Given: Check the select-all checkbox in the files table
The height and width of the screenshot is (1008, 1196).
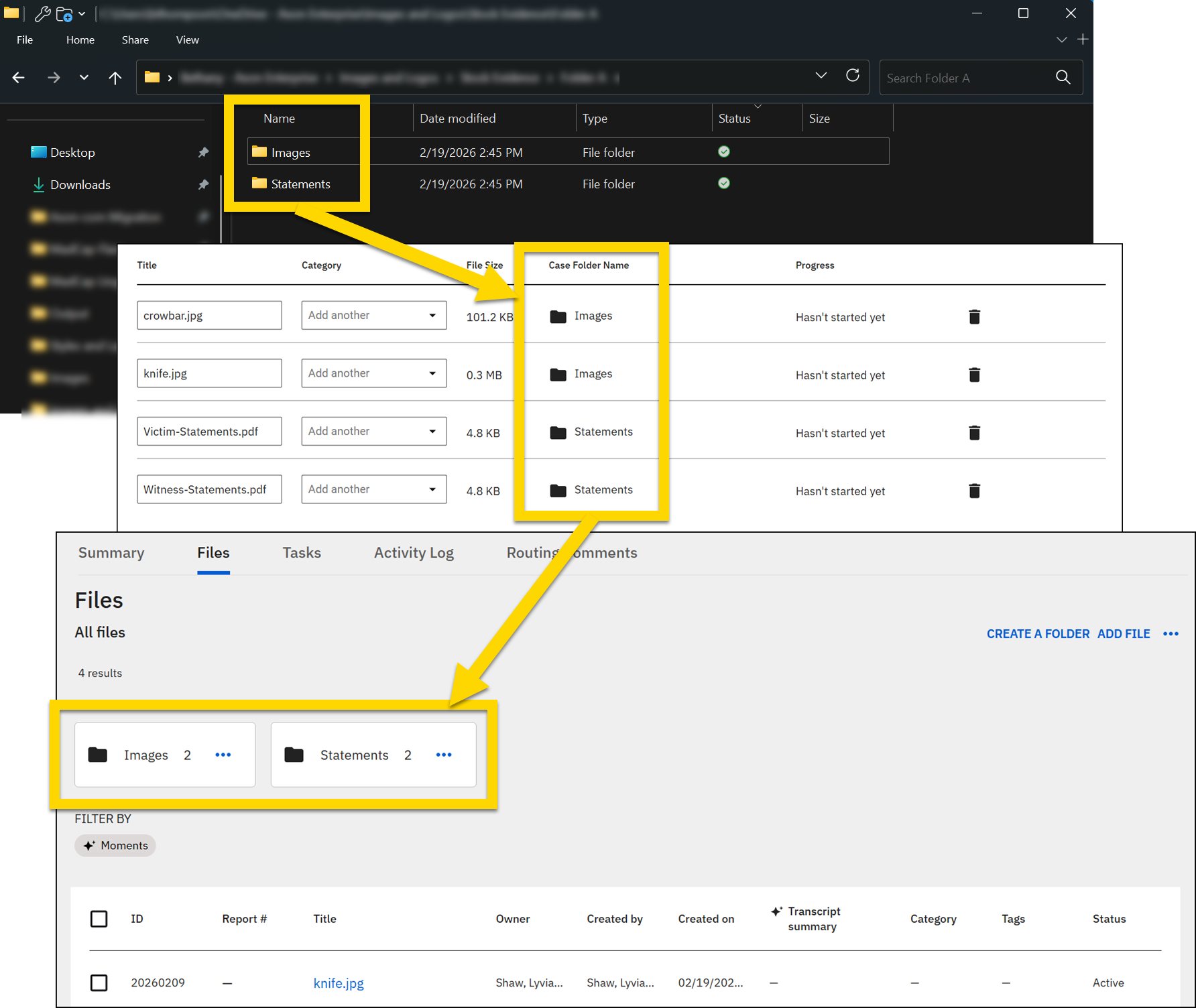Looking at the screenshot, I should [x=99, y=919].
